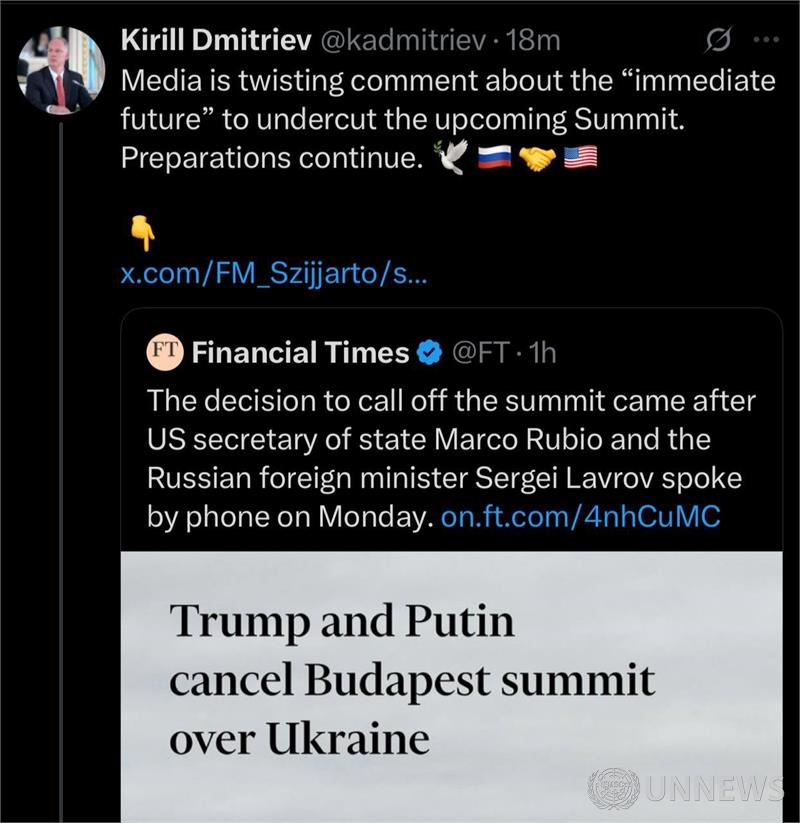Screen dimensions: 800x823
Task: Click the Financial Times logo avatar
Action: [164, 352]
